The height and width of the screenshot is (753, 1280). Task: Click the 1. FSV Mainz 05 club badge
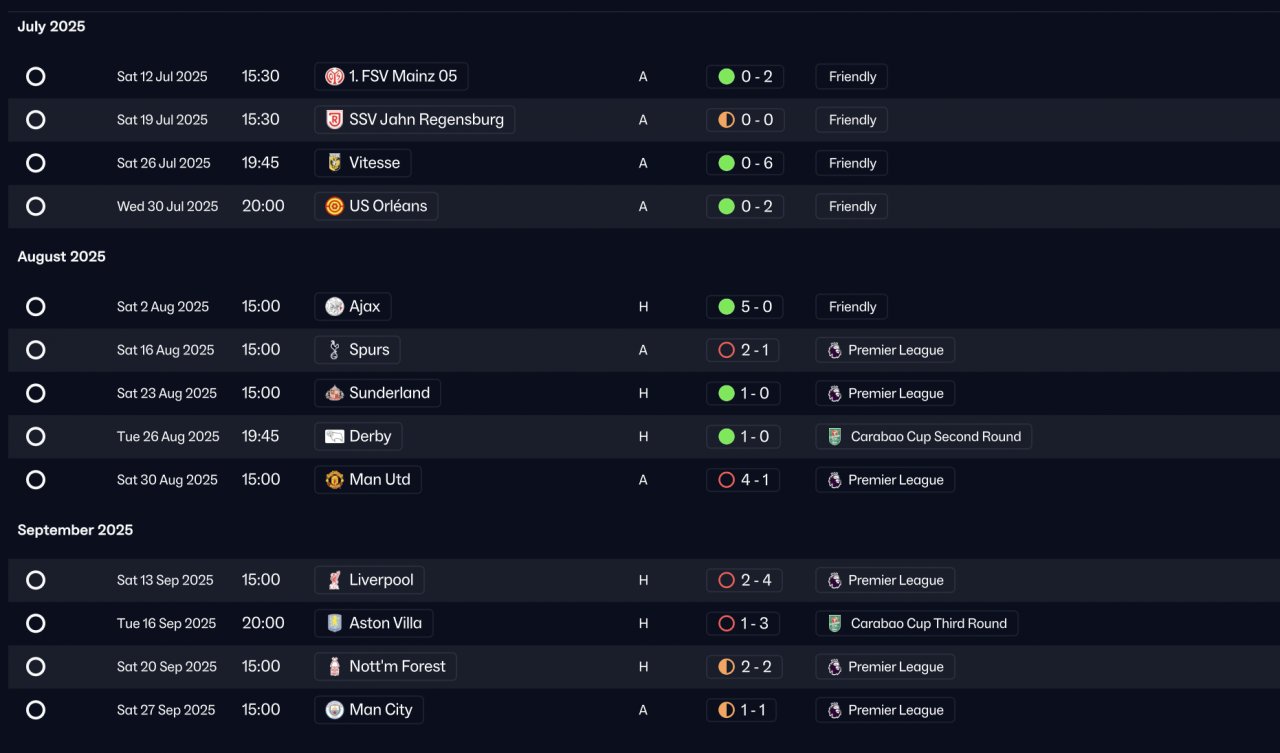click(335, 77)
